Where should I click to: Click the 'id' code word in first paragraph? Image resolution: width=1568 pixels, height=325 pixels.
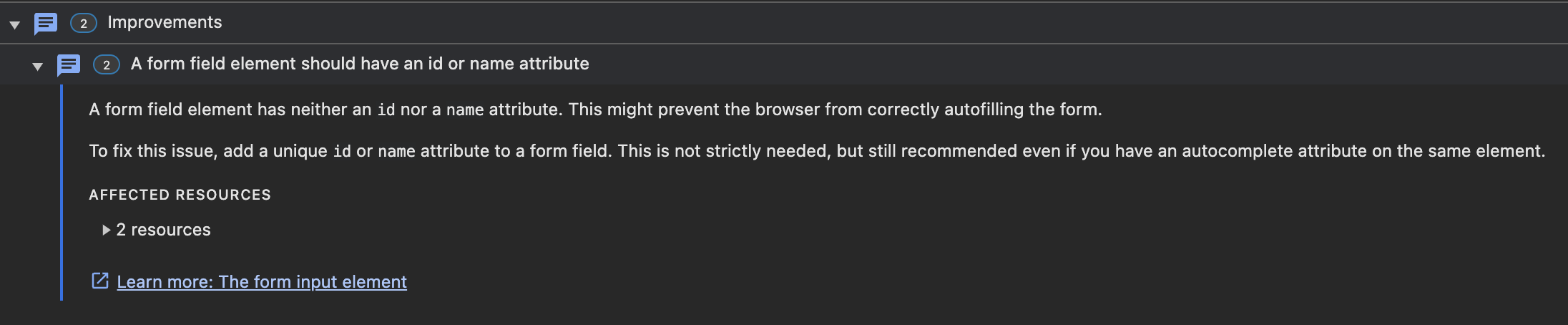[386, 110]
